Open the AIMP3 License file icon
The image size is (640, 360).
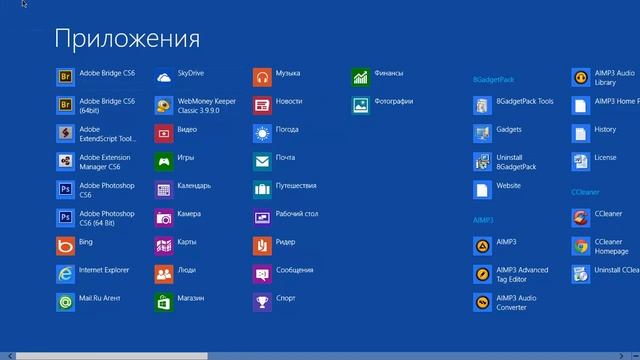pyautogui.click(x=580, y=162)
